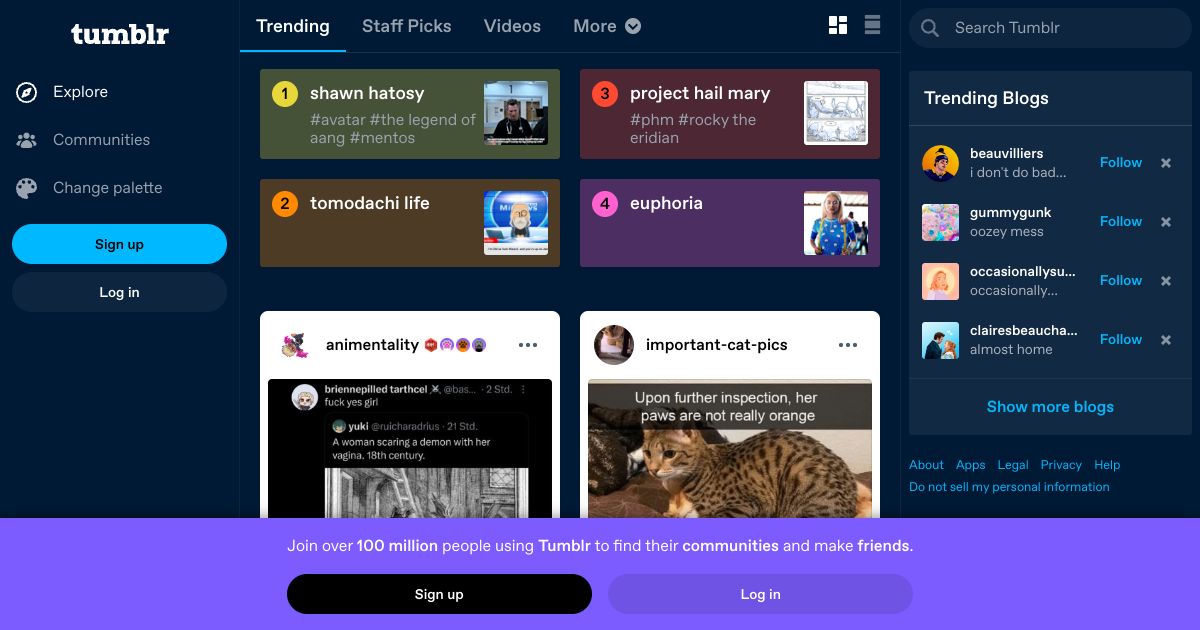Image resolution: width=1200 pixels, height=630 pixels.
Task: Open the Legal footer link
Action: 1013,465
